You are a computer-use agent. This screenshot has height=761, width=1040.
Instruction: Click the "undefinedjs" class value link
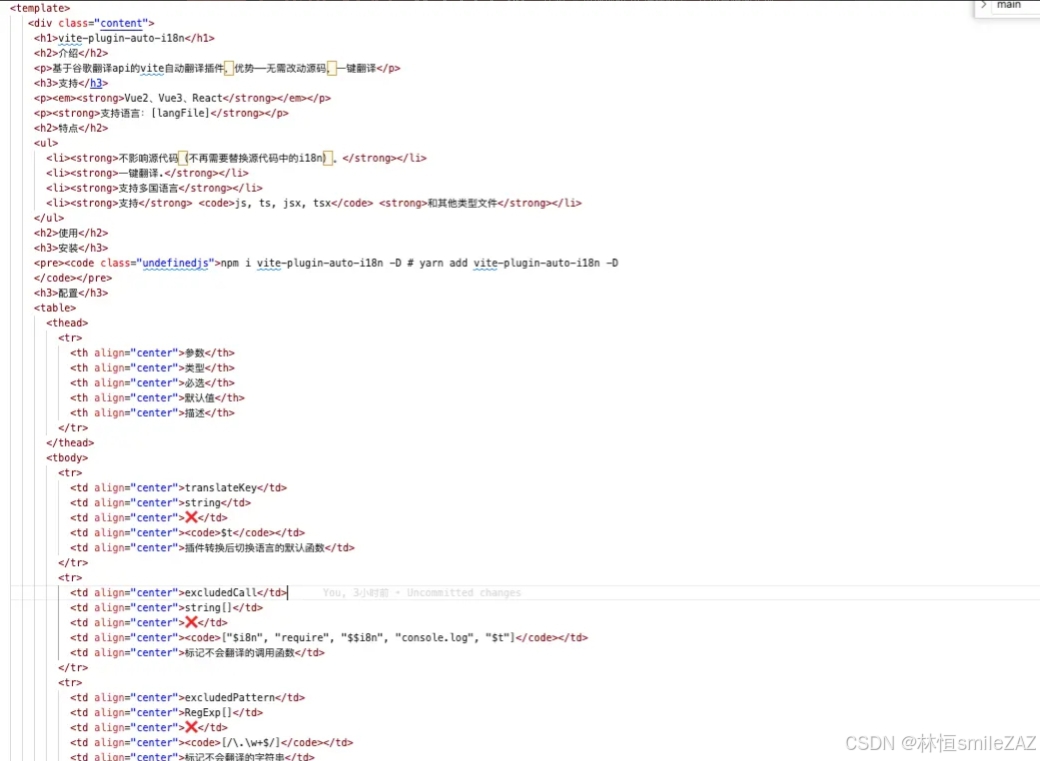pyautogui.click(x=175, y=263)
